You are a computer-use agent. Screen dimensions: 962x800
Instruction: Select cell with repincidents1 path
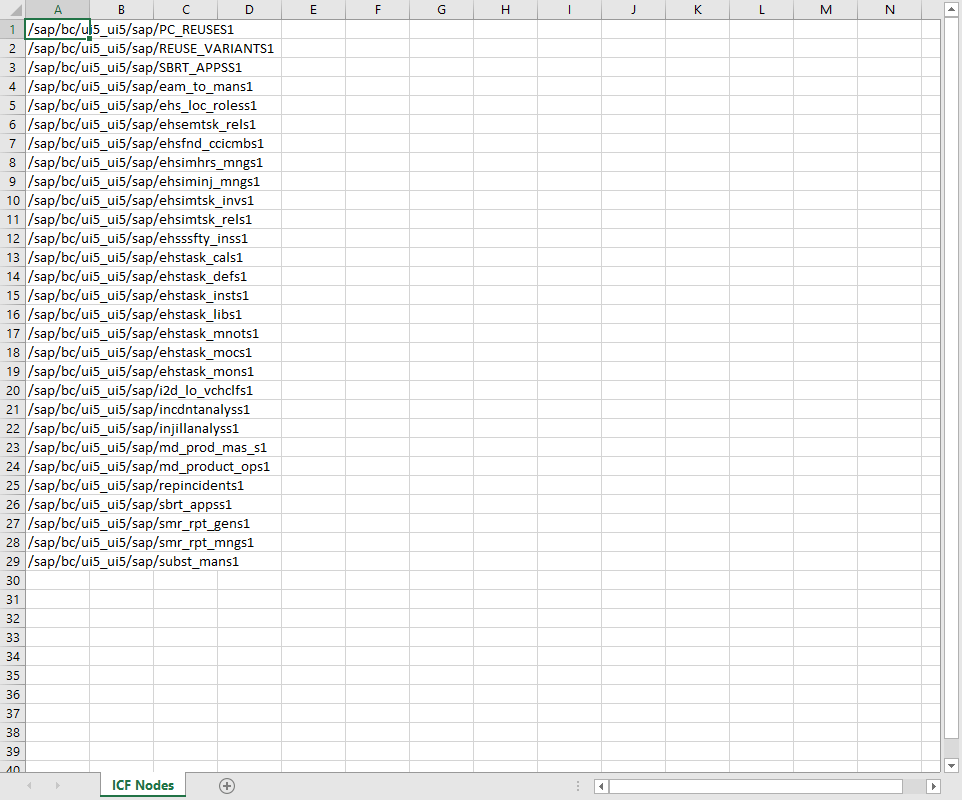tap(58, 486)
